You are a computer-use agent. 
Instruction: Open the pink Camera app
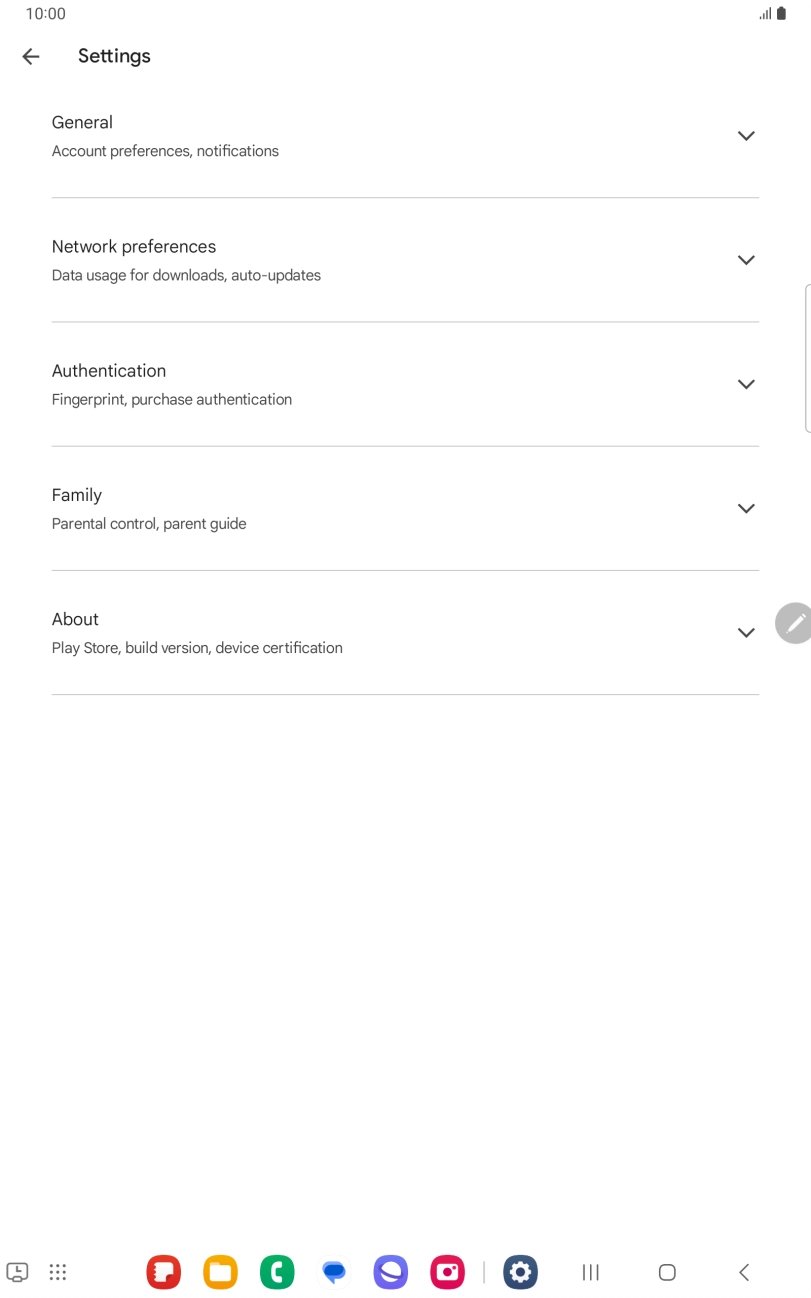tap(448, 1272)
